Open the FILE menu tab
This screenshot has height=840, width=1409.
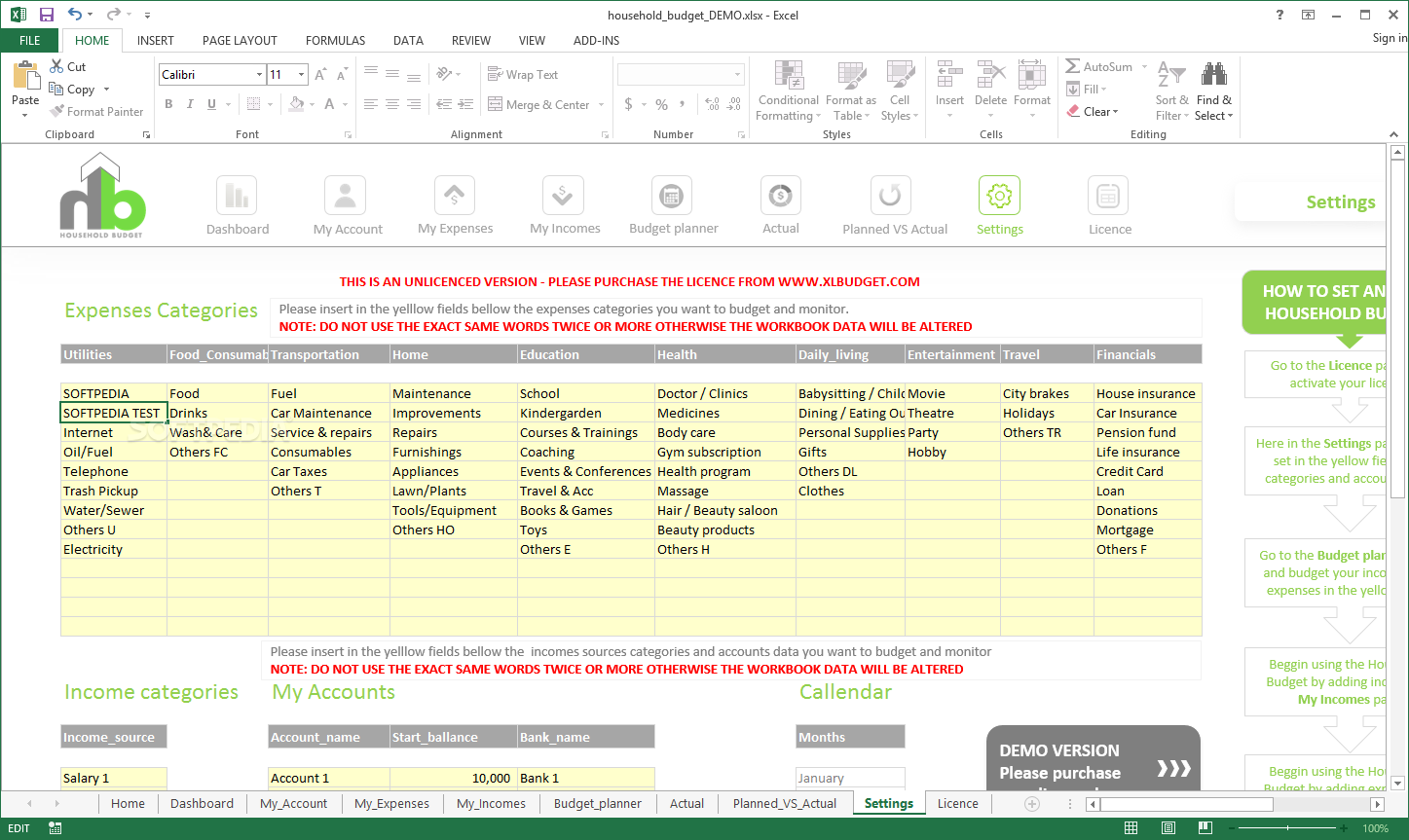(x=30, y=41)
